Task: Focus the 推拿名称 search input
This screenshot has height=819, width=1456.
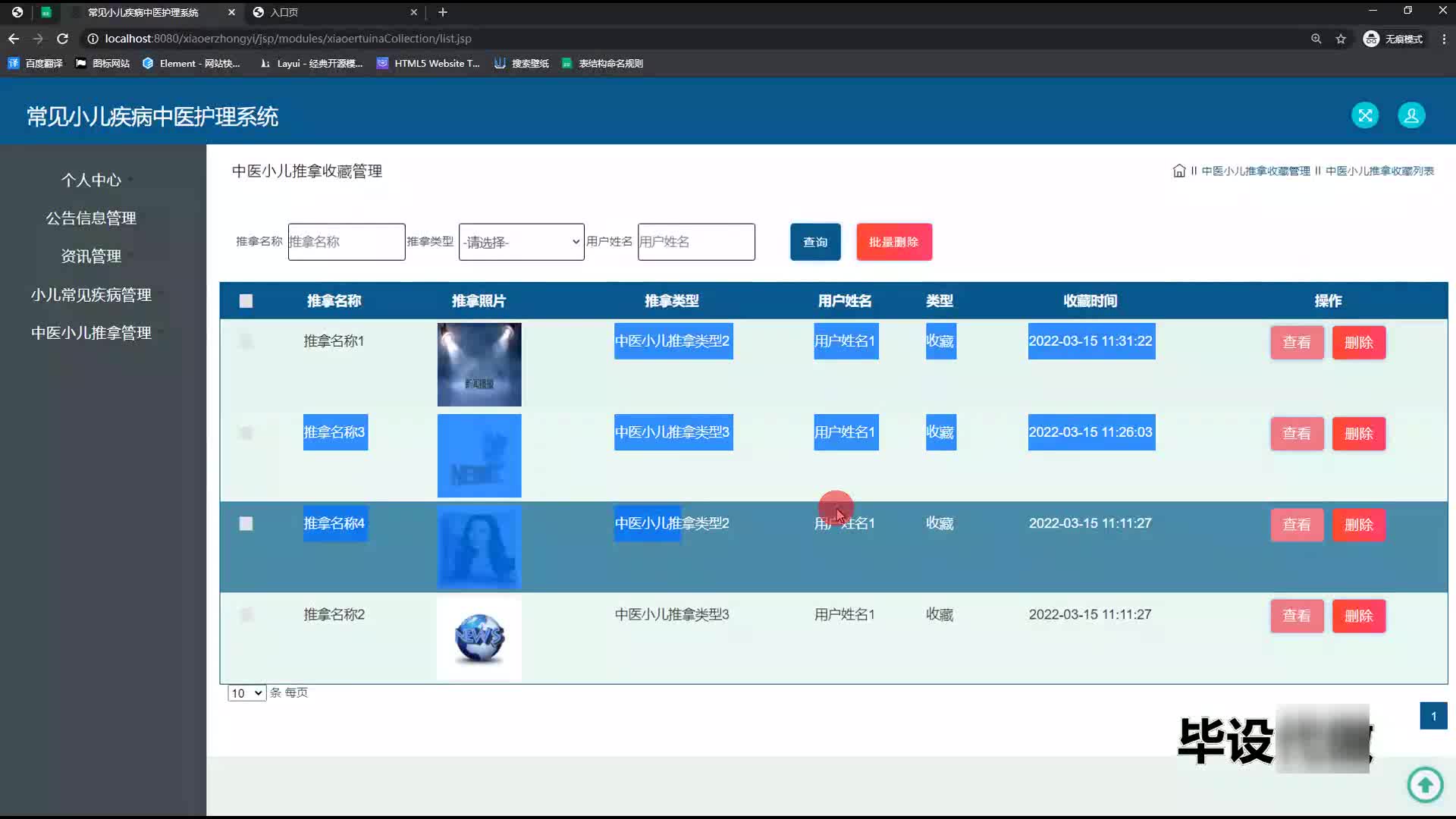Action: click(x=347, y=242)
